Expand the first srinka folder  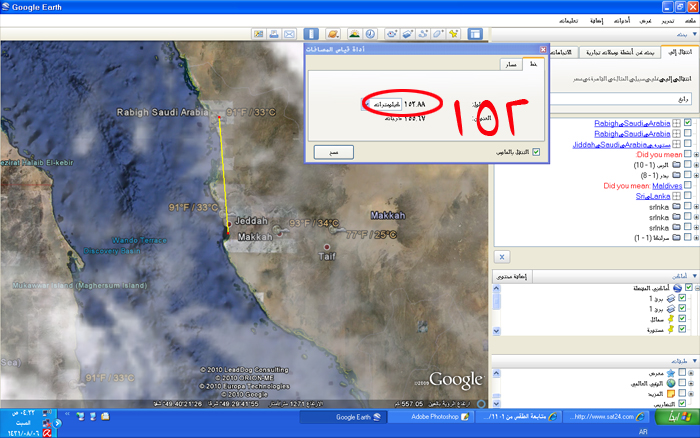click(696, 207)
